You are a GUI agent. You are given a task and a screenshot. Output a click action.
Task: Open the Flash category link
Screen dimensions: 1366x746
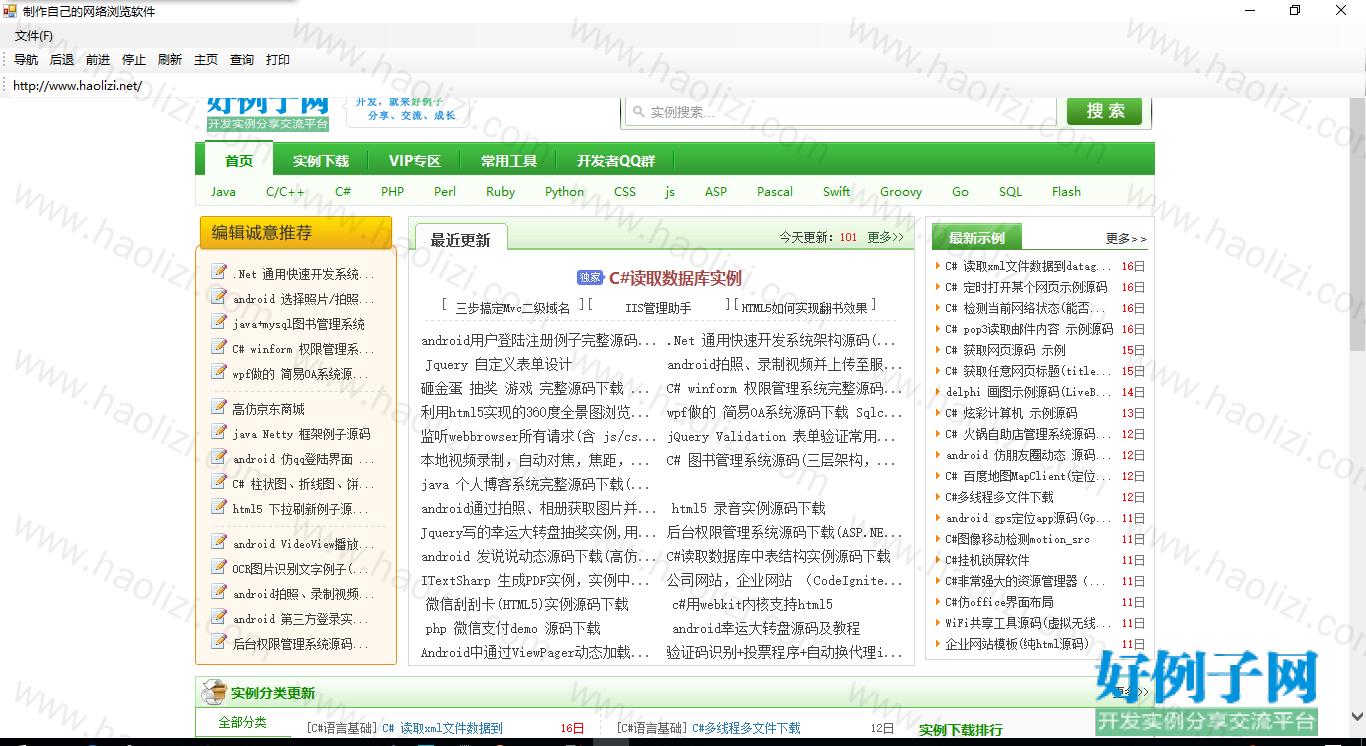click(1066, 192)
